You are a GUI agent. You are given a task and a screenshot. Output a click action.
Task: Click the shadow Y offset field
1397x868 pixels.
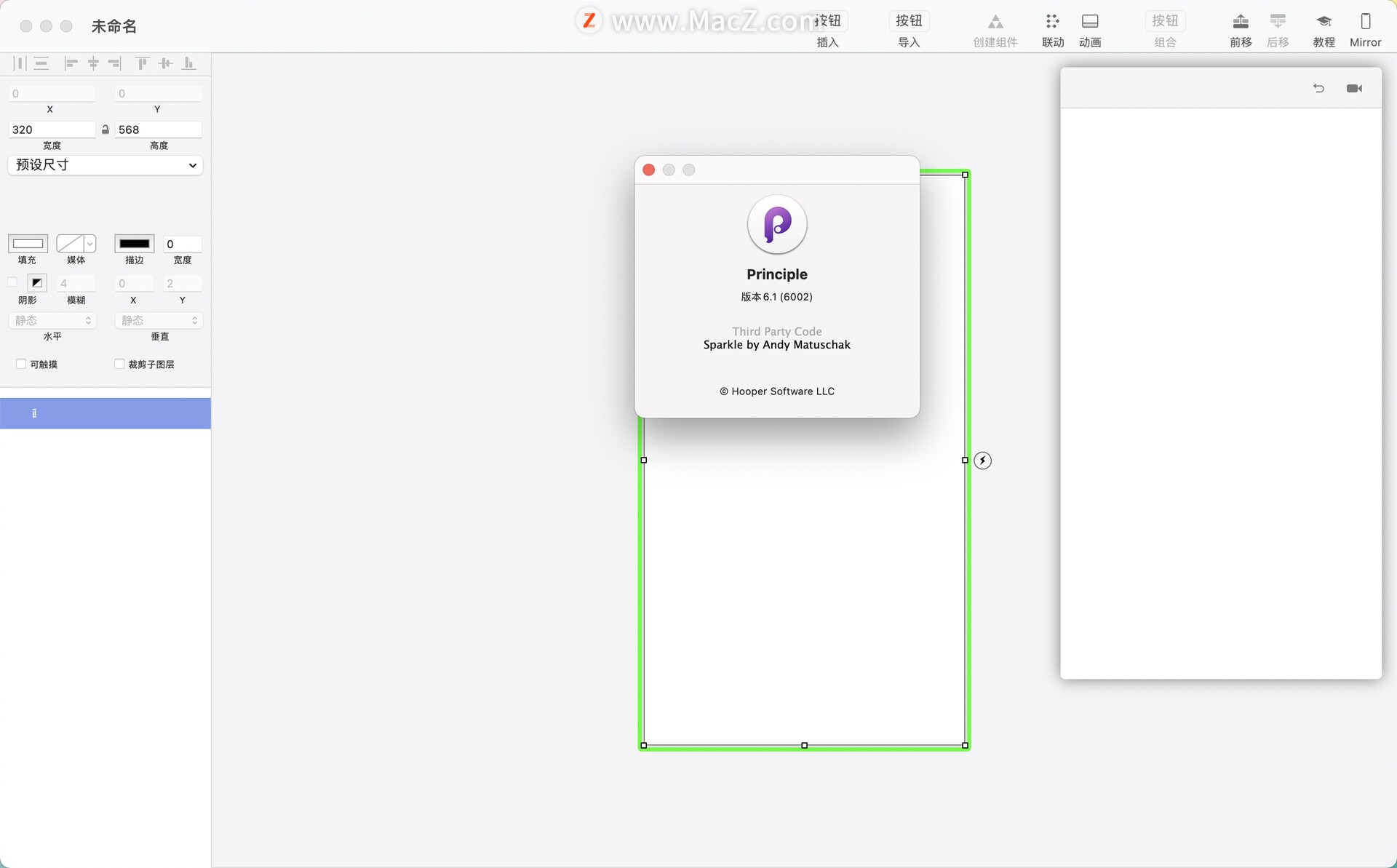coord(183,283)
